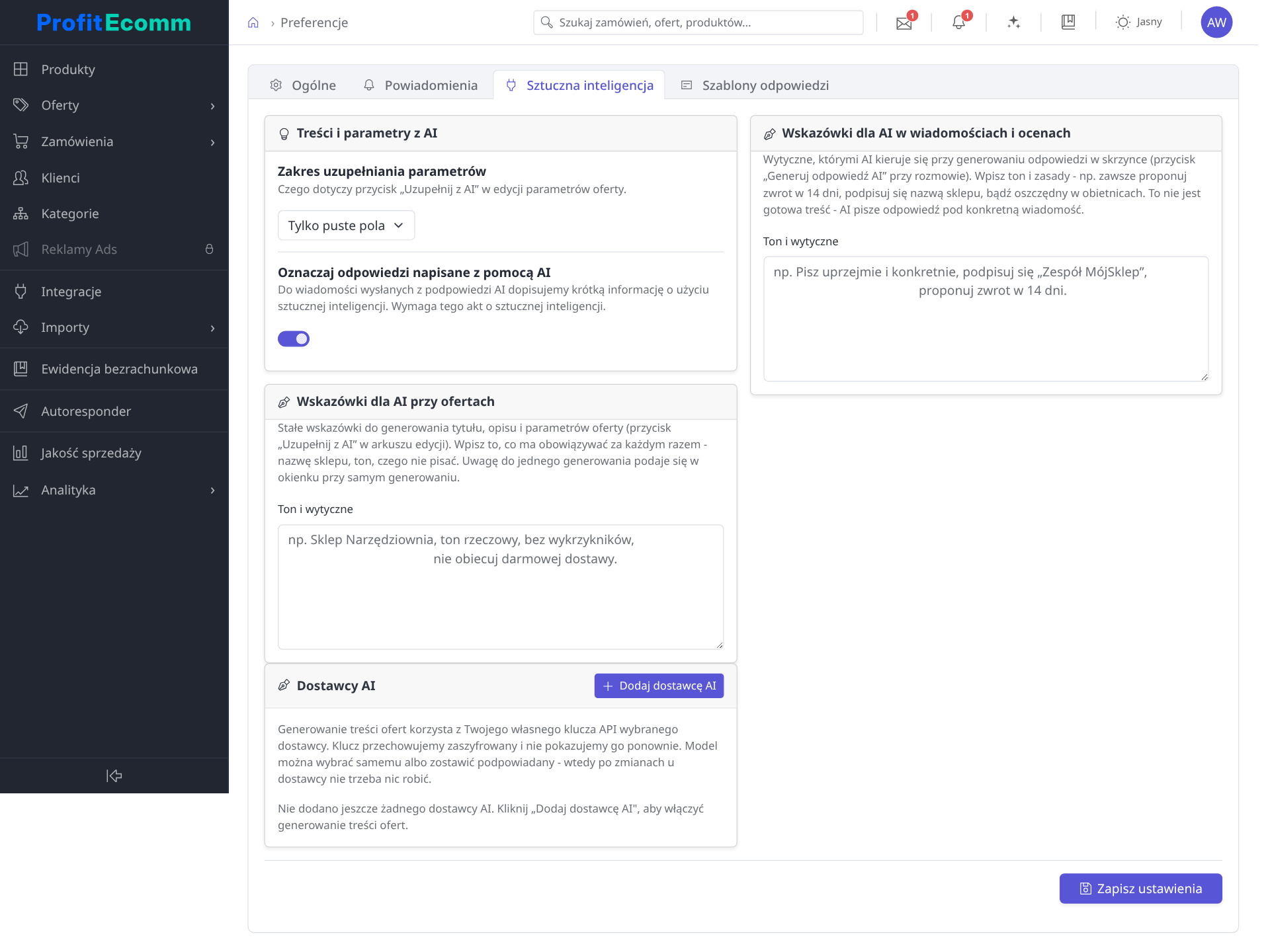Screen dimensions: 1270x952
Task: Open the book icon in top bar
Action: pos(1068,22)
